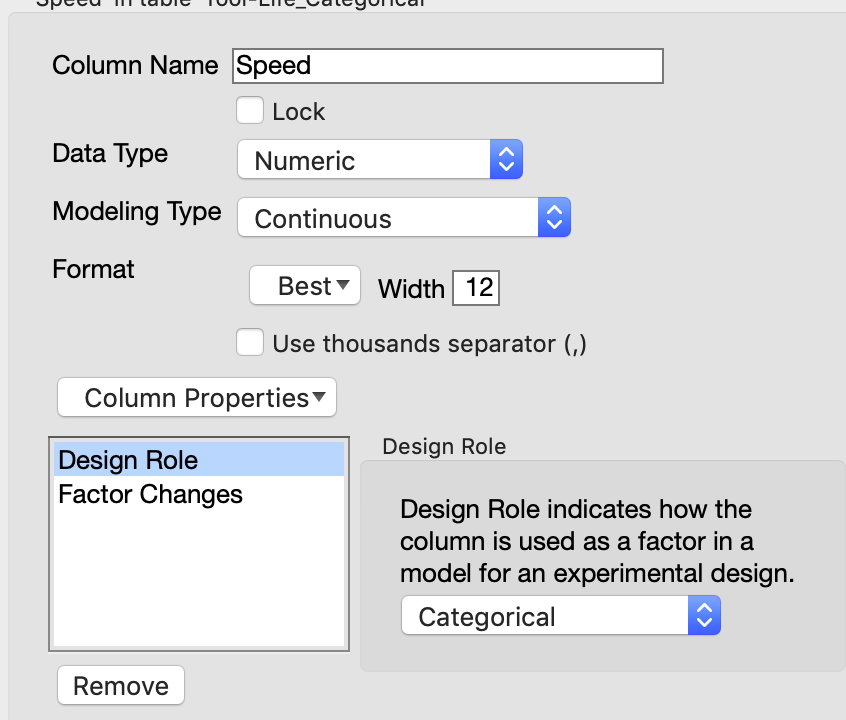Click the Width field showing 12
846x720 pixels.
pos(475,288)
